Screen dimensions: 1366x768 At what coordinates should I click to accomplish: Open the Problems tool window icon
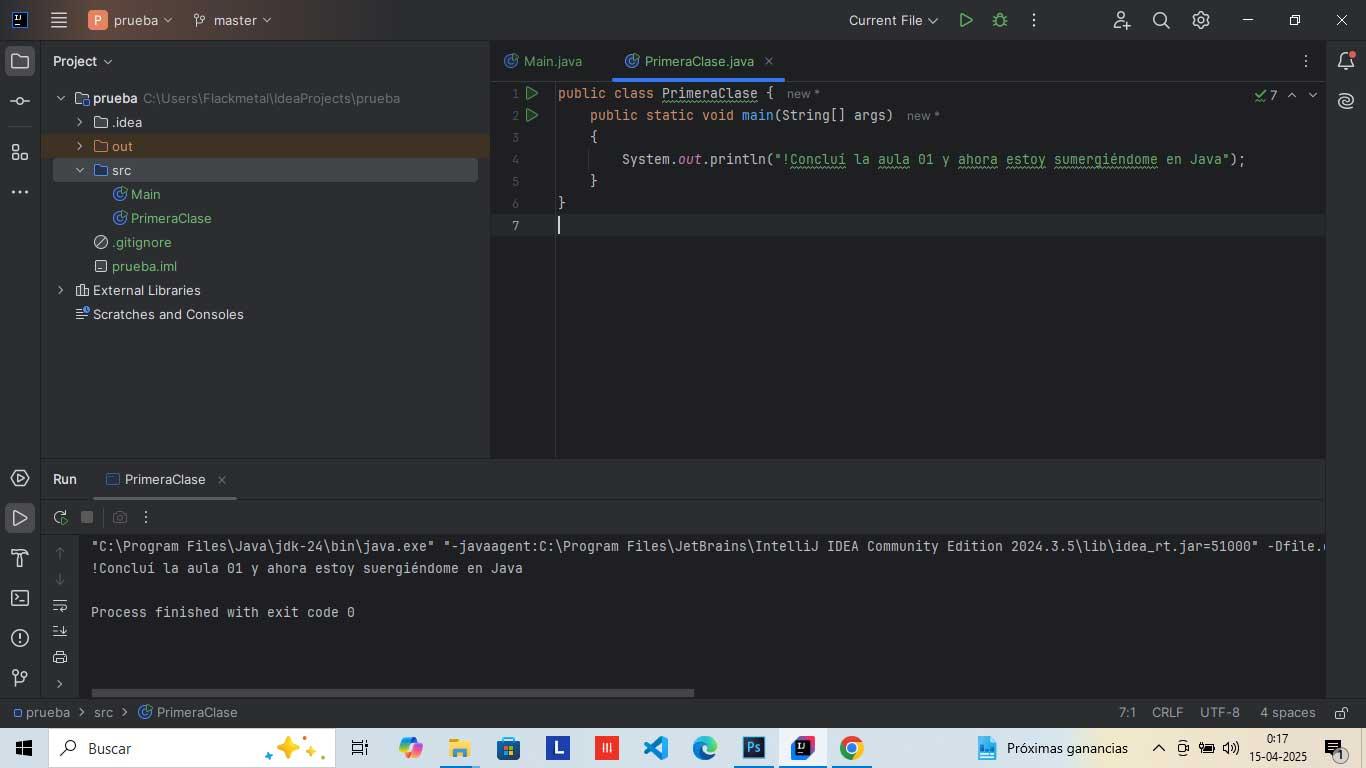click(x=19, y=638)
